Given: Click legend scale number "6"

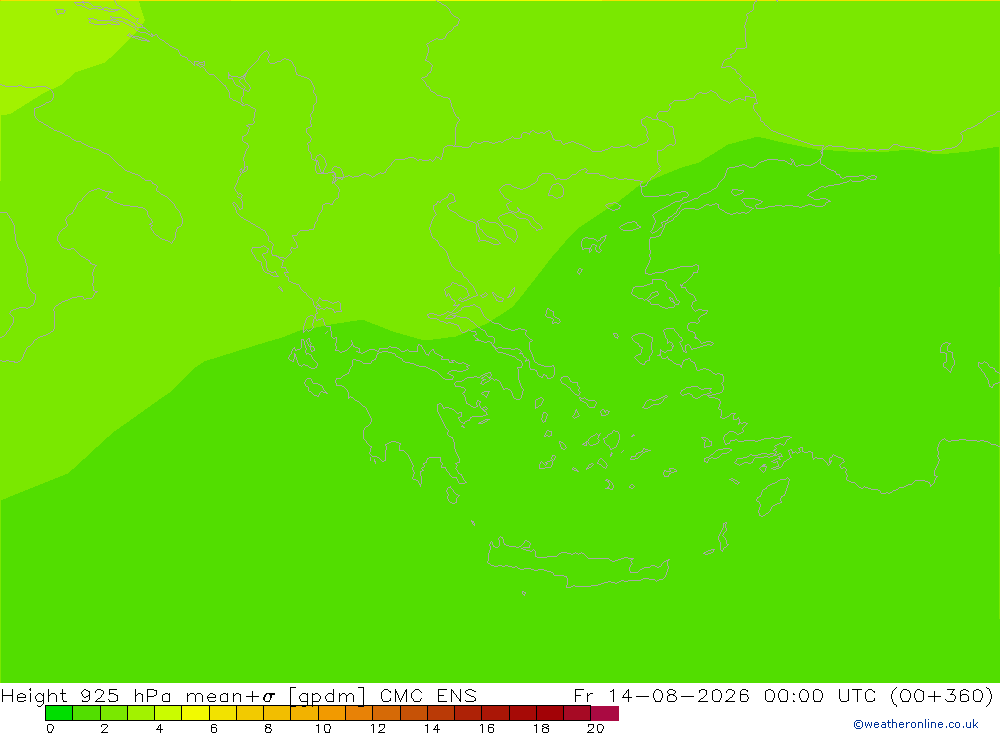Looking at the screenshot, I should pyautogui.click(x=214, y=728).
